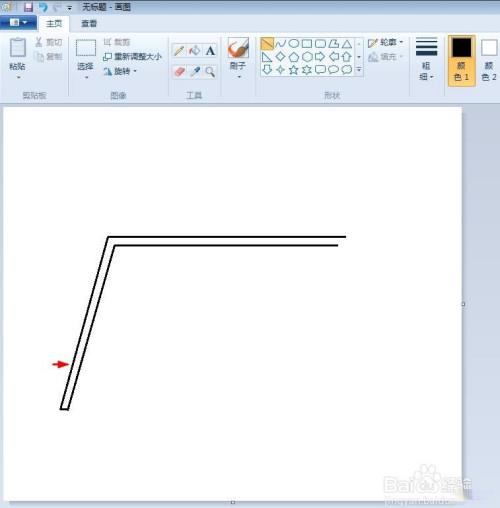Viewport: 500px width, 508px height.
Task: Select the Left arrow shape
Action: coord(334,57)
